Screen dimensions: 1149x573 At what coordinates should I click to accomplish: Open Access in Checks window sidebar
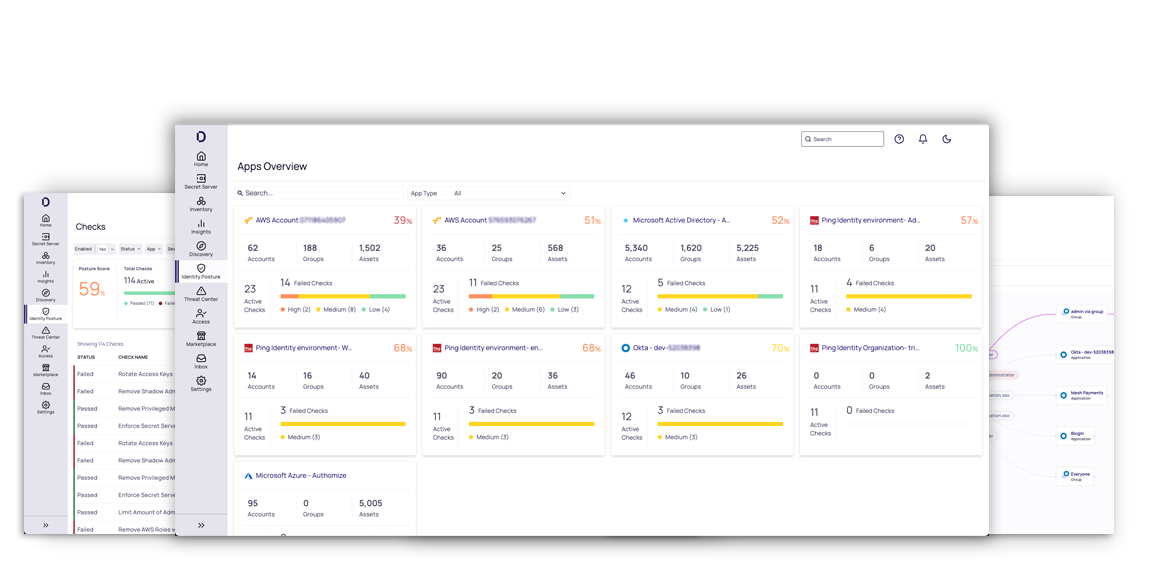pyautogui.click(x=45, y=351)
